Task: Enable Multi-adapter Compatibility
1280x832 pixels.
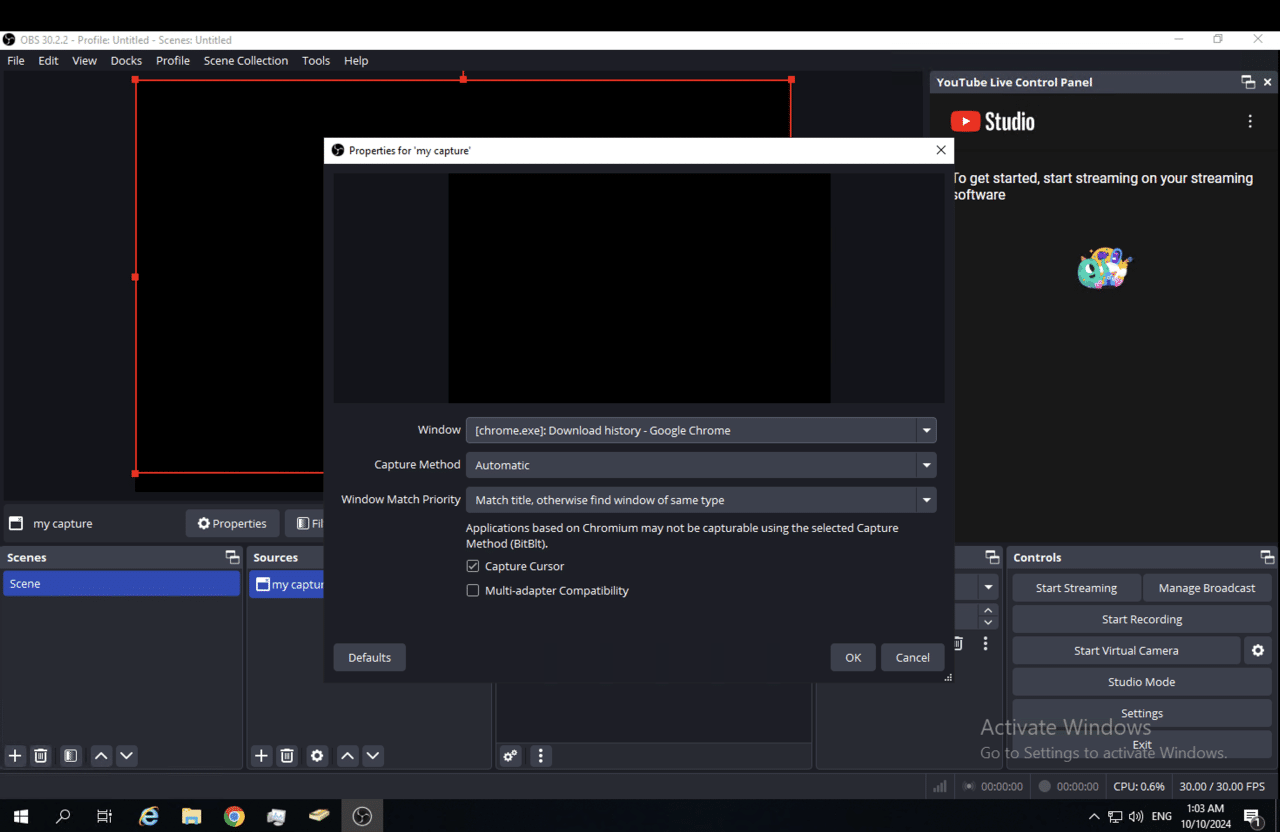Action: [472, 590]
